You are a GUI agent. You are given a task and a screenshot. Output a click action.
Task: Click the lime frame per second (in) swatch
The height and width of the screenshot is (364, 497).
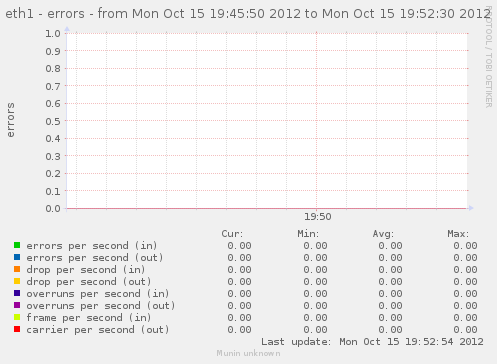(x=17, y=317)
